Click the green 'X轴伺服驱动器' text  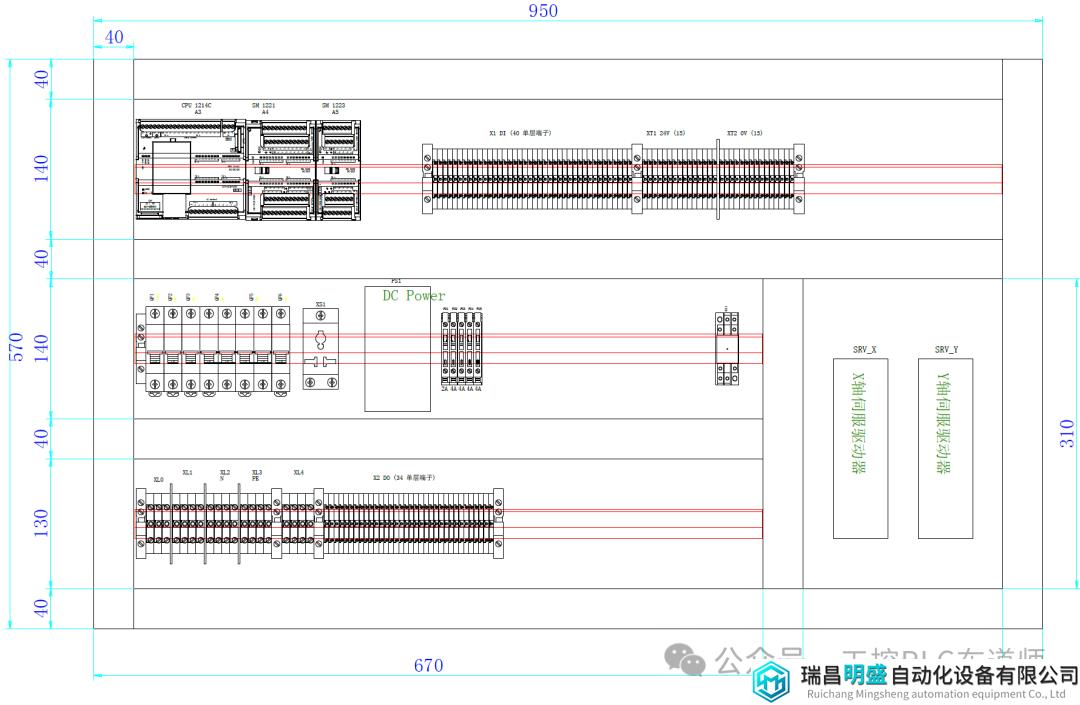858,423
